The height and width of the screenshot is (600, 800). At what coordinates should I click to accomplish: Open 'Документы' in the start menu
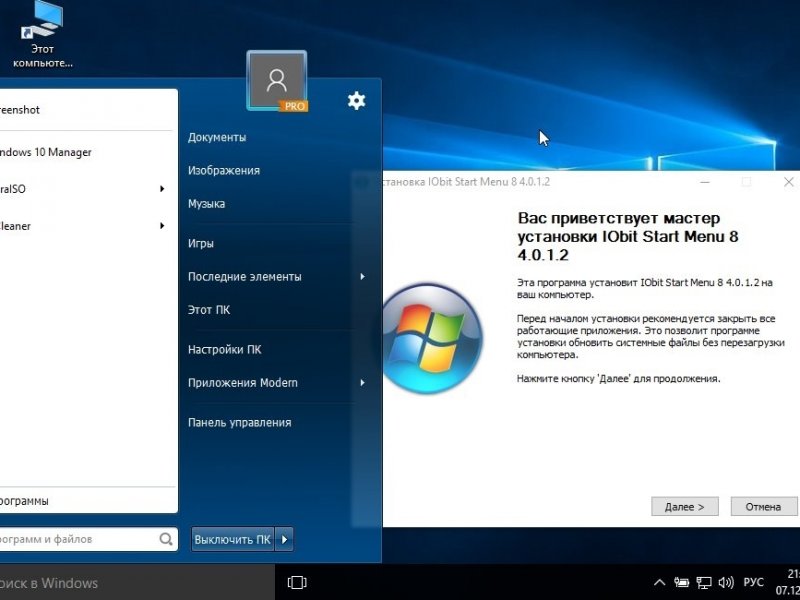(x=217, y=137)
